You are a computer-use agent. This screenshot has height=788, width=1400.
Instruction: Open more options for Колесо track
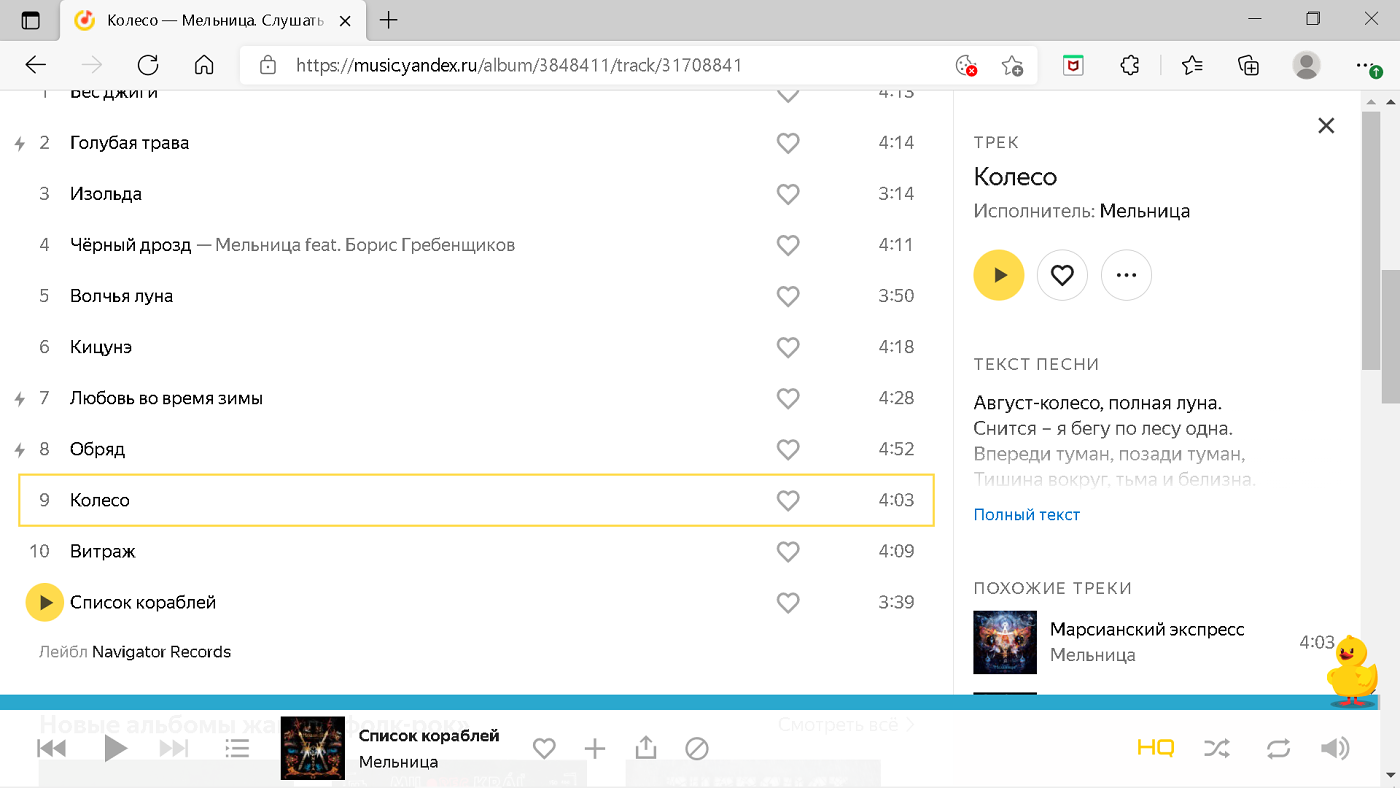pos(1126,275)
